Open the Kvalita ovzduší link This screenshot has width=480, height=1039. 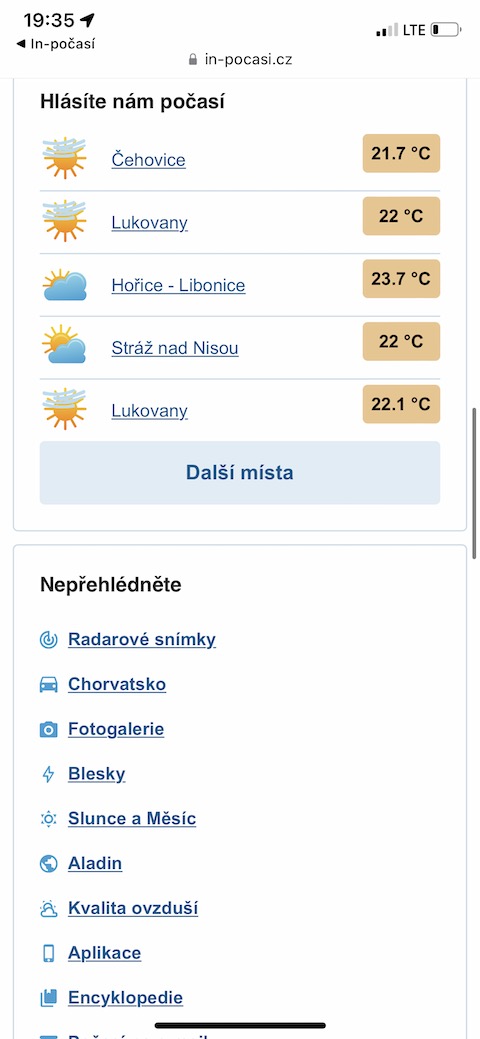click(x=133, y=908)
